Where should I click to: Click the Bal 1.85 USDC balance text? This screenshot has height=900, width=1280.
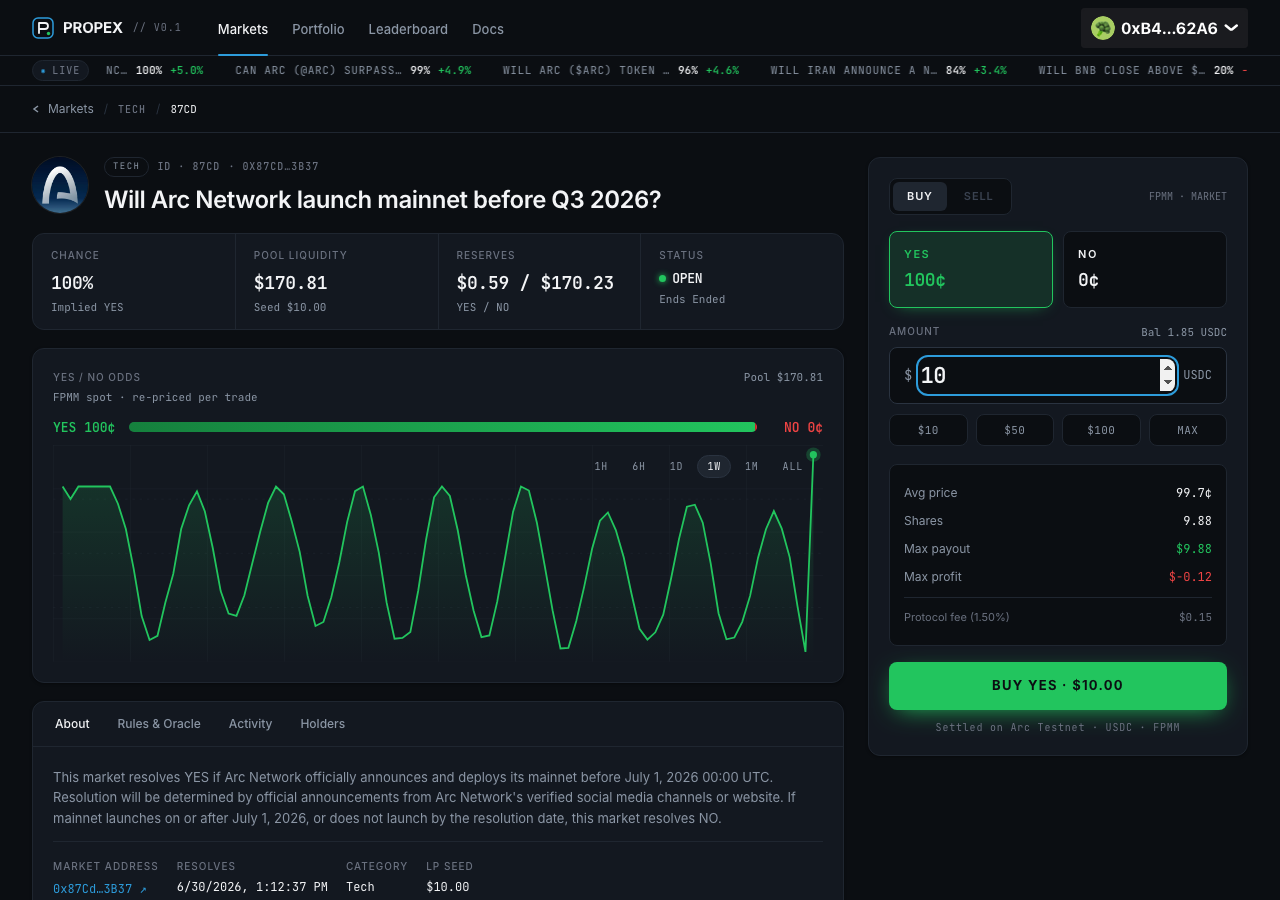point(1184,333)
